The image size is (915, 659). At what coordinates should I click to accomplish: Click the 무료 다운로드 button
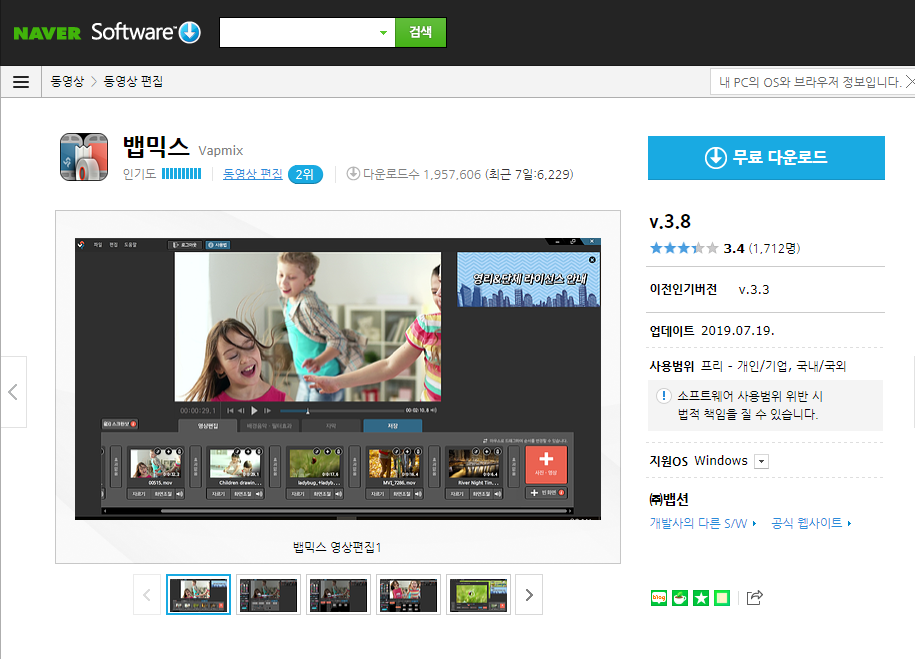766,158
